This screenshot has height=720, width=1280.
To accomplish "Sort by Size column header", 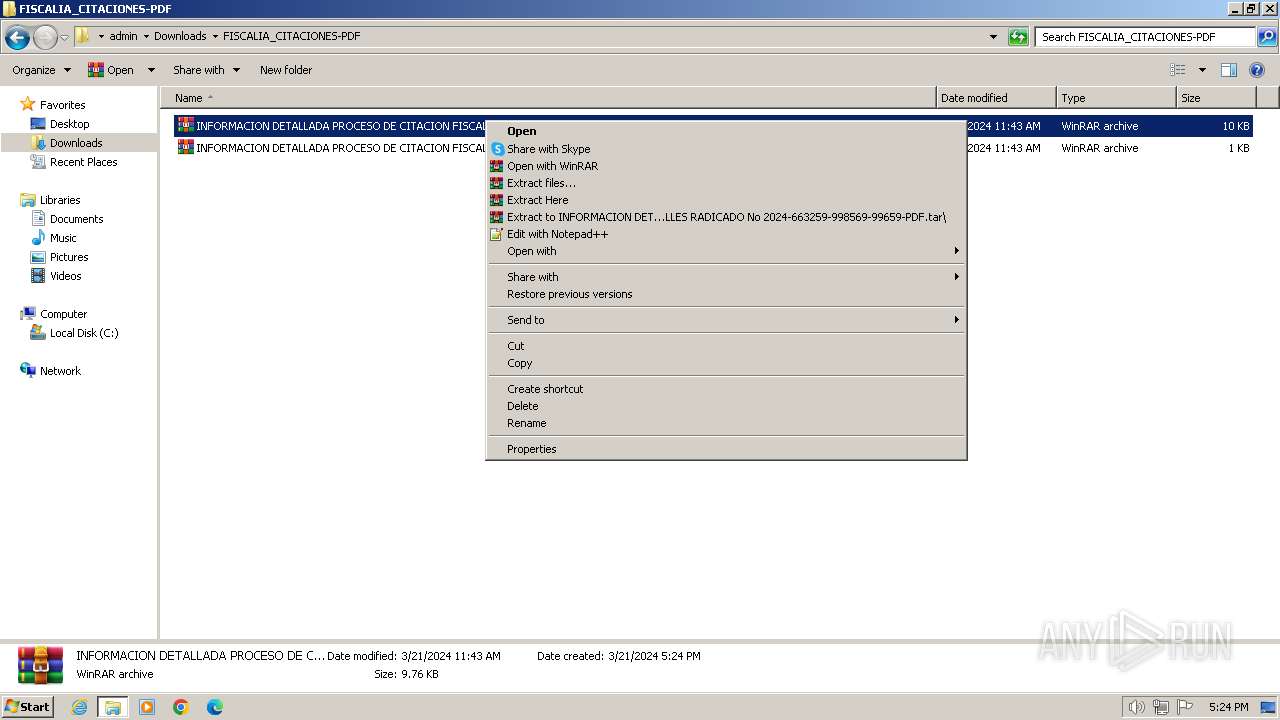I will coord(1216,98).
